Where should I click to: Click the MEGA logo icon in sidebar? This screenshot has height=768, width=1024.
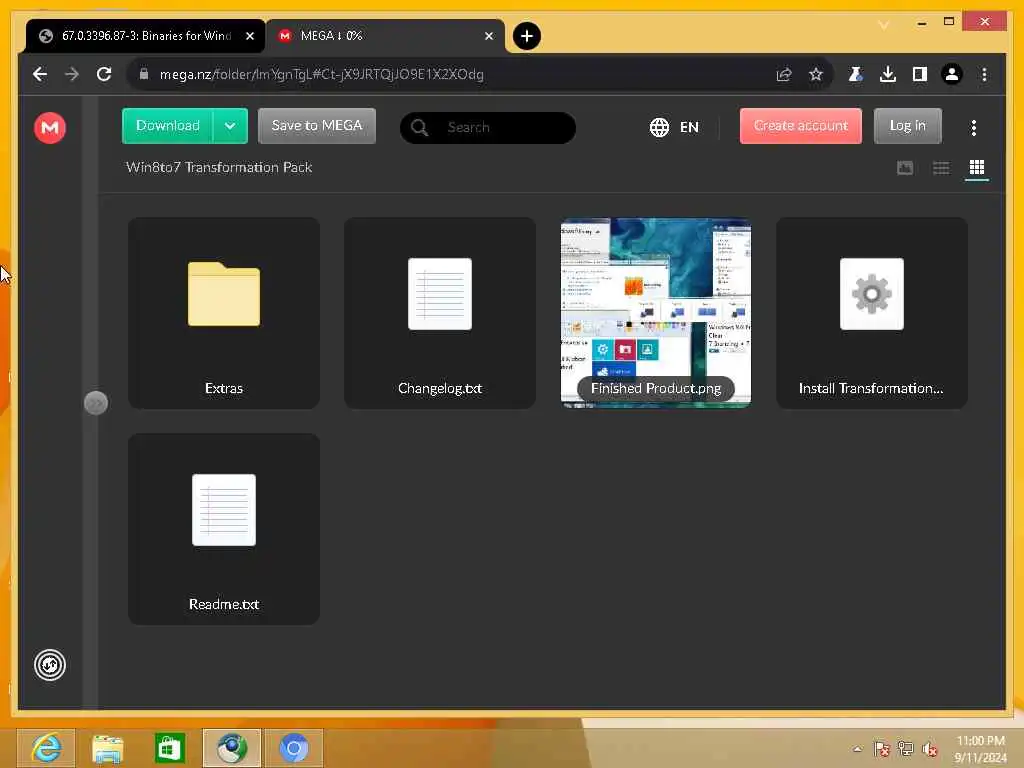[50, 127]
